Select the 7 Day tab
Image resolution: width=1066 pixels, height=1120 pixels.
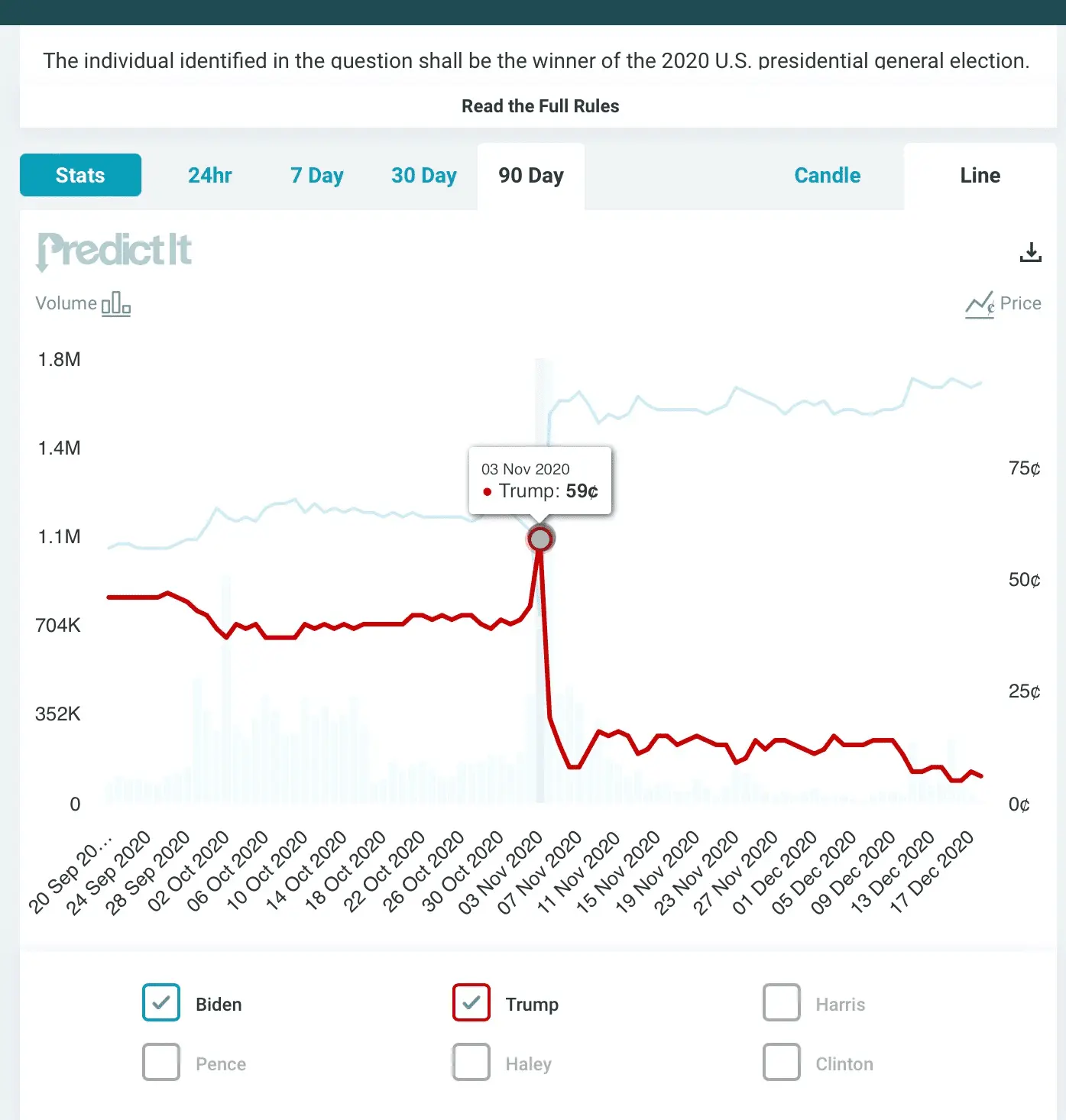317,176
